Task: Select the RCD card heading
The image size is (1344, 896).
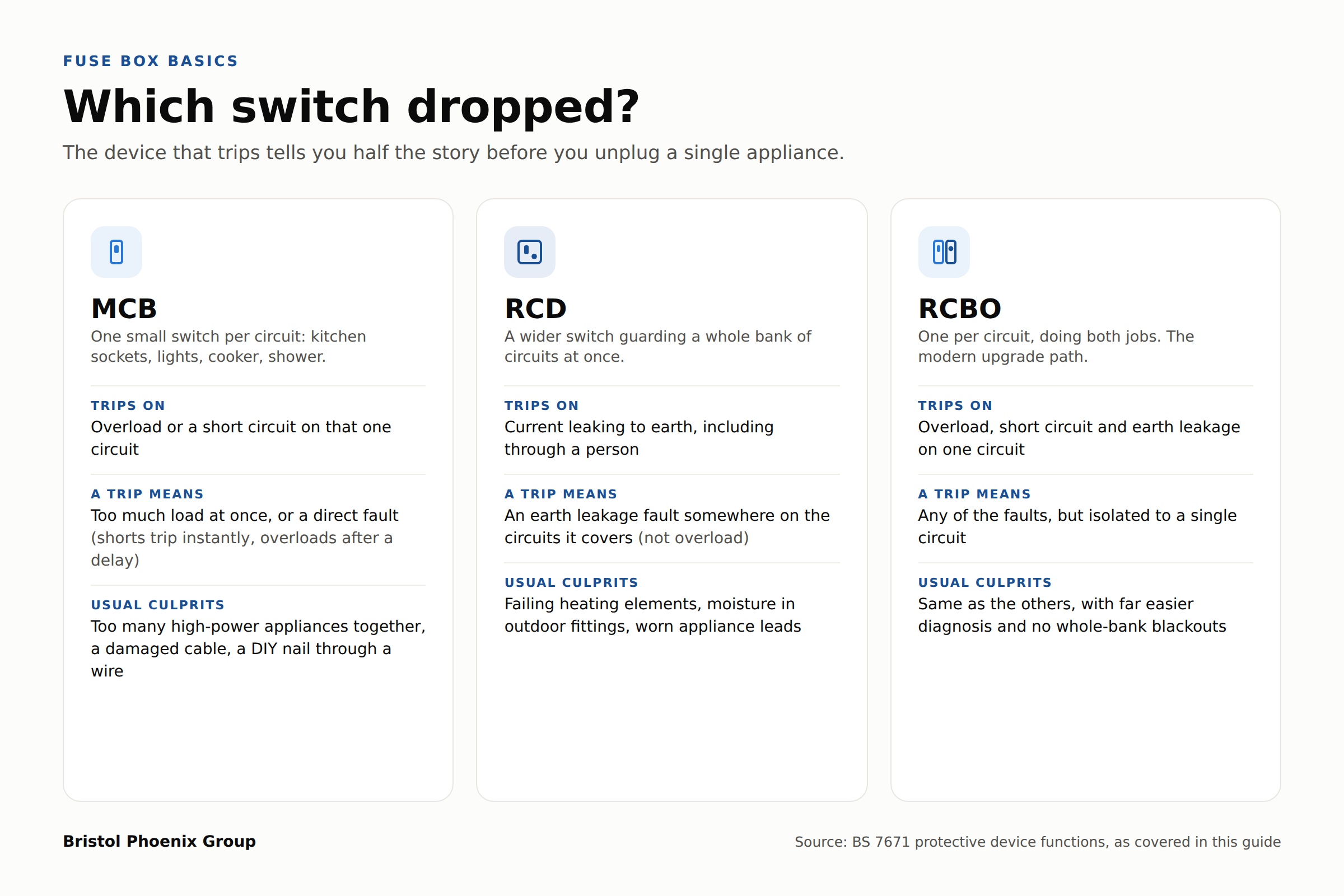Action: [x=535, y=309]
